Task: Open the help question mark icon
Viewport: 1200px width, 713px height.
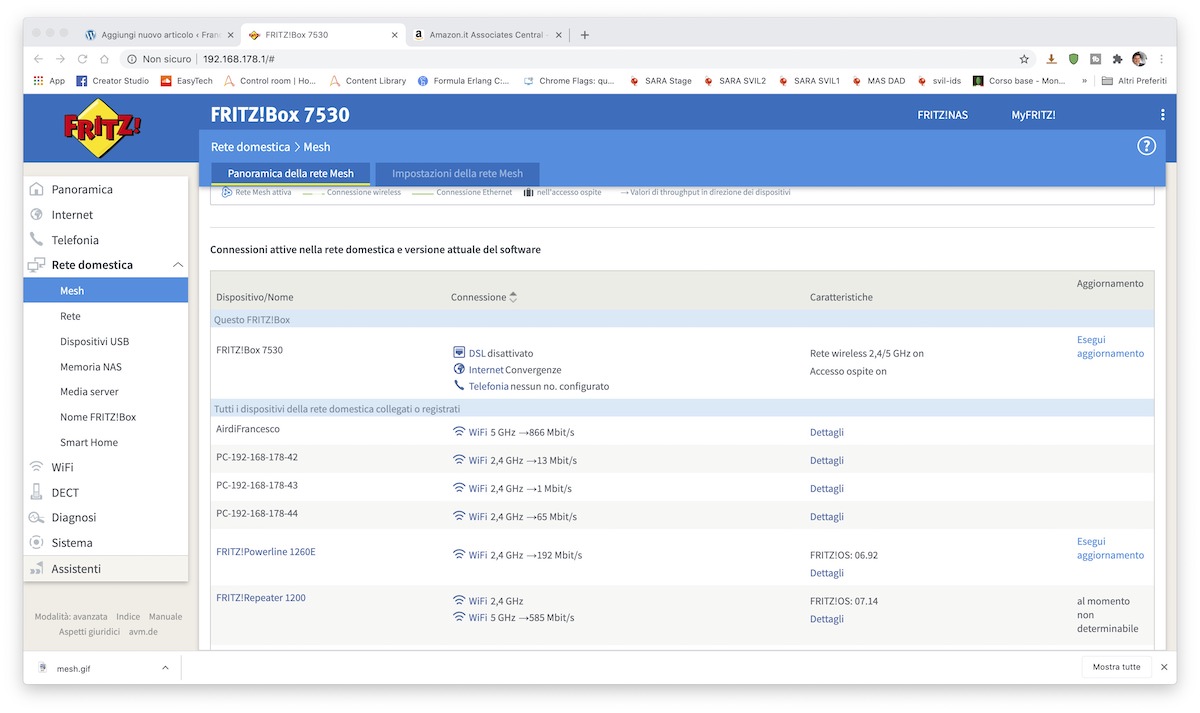Action: click(1147, 146)
